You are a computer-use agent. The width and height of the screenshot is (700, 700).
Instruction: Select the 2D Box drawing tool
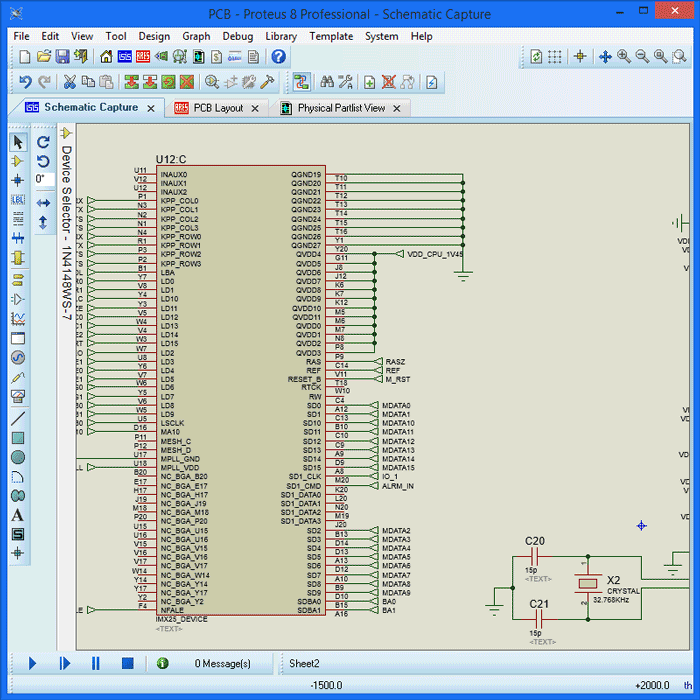coord(18,438)
